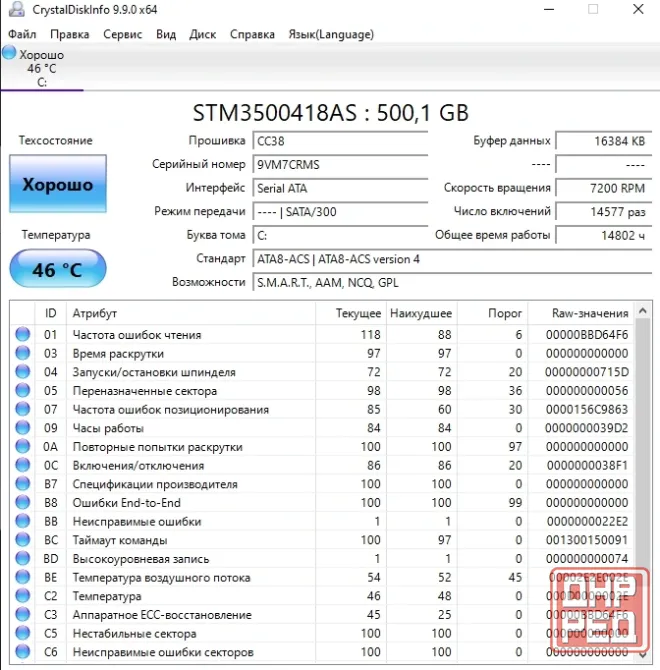Click threshold value 99 for Ошибки End-to-End
Viewport: 660px width, 670px height.
(x=515, y=502)
